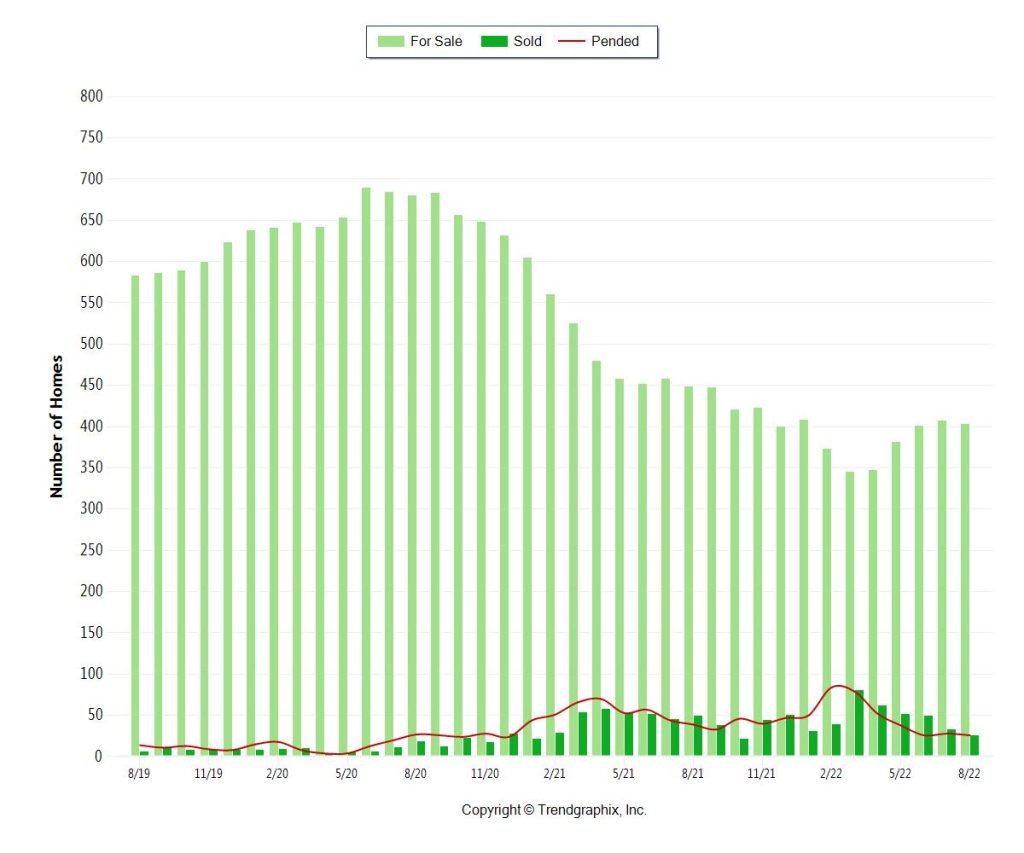Viewport: 1024px width, 853px height.
Task: Click the 11/19 x-axis date label
Action: click(208, 773)
